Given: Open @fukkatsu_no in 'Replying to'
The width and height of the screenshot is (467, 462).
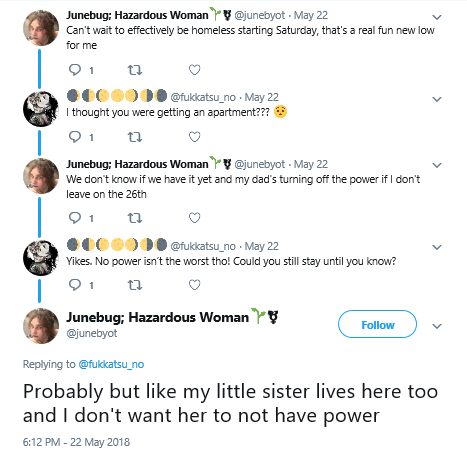Looking at the screenshot, I should [111, 364].
